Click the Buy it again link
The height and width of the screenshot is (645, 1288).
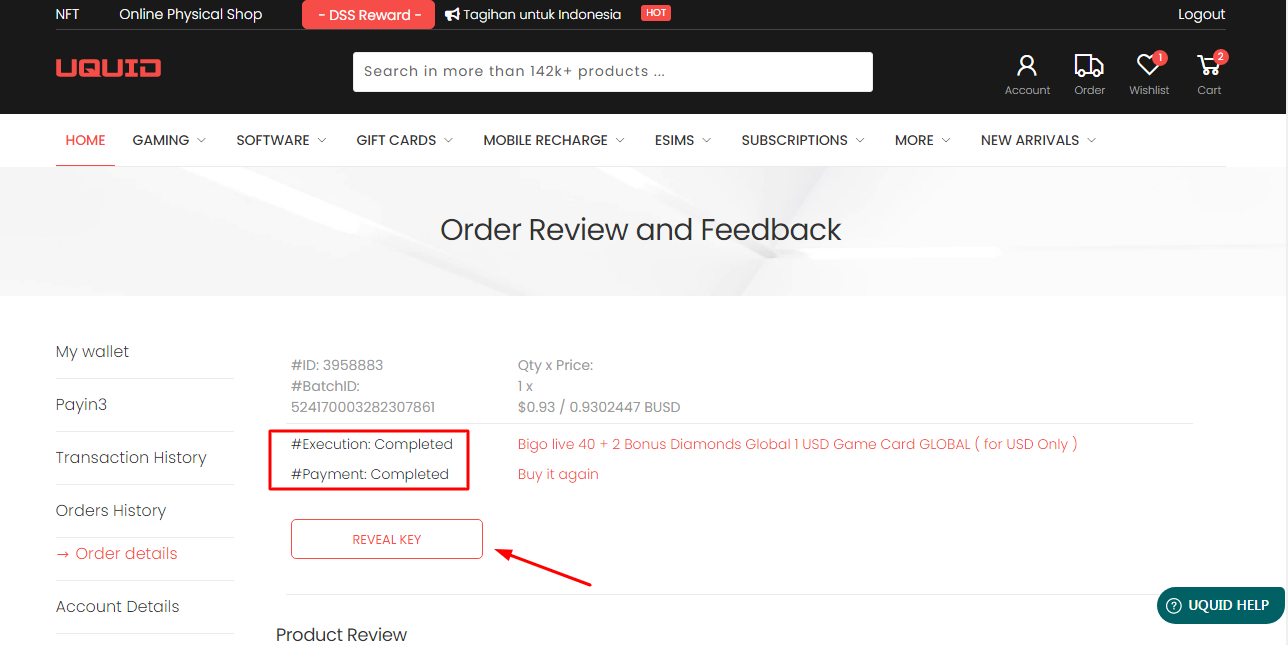pos(558,474)
